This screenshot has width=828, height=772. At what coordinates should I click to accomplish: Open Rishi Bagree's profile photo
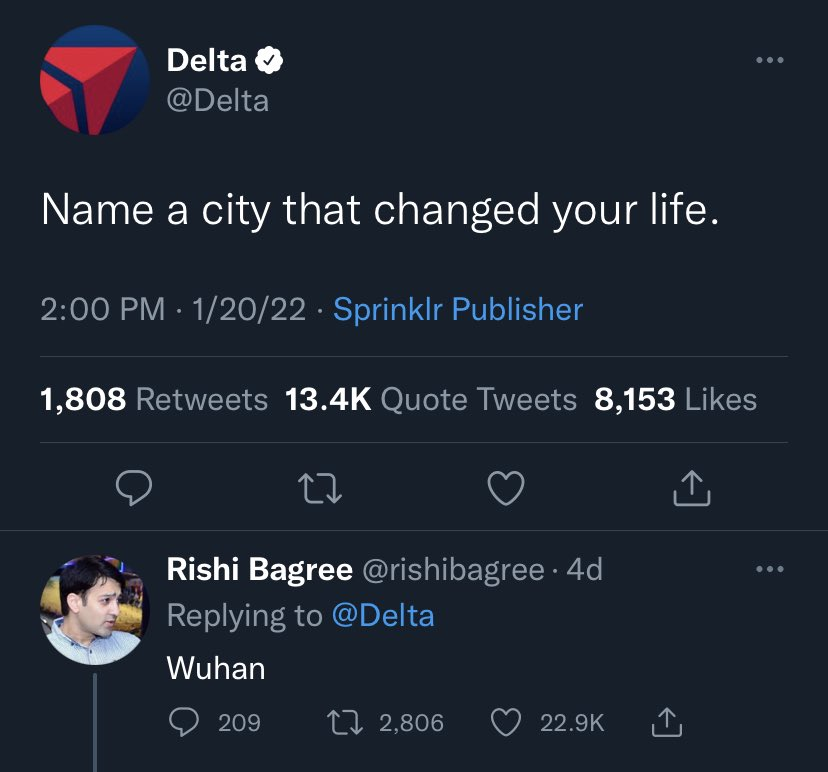[x=94, y=610]
